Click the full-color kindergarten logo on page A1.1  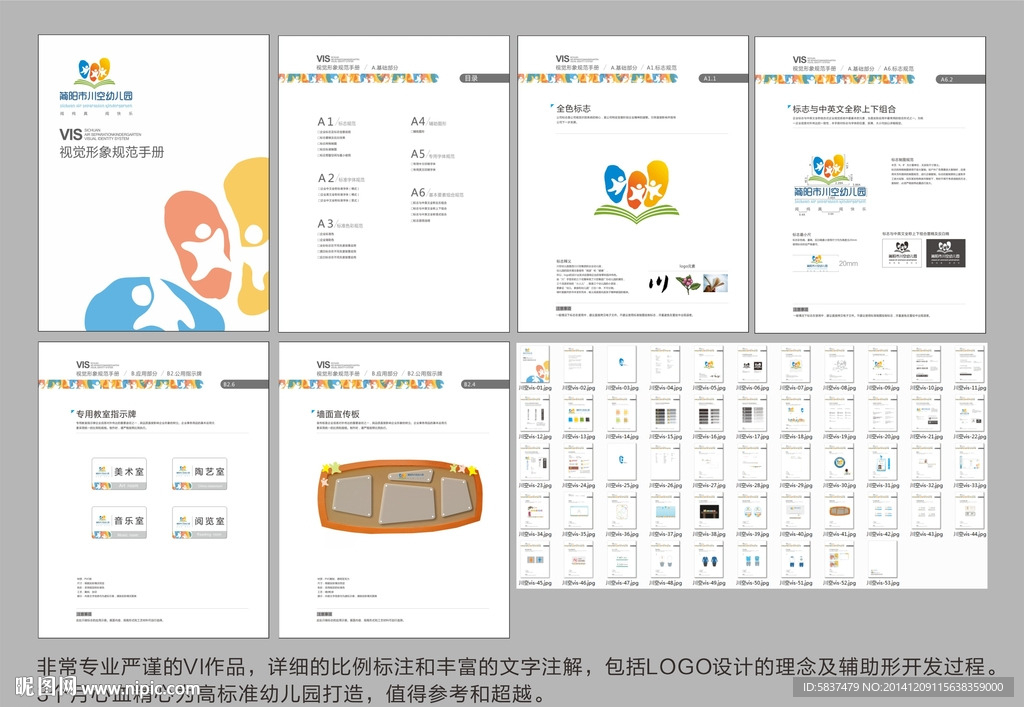(636, 191)
